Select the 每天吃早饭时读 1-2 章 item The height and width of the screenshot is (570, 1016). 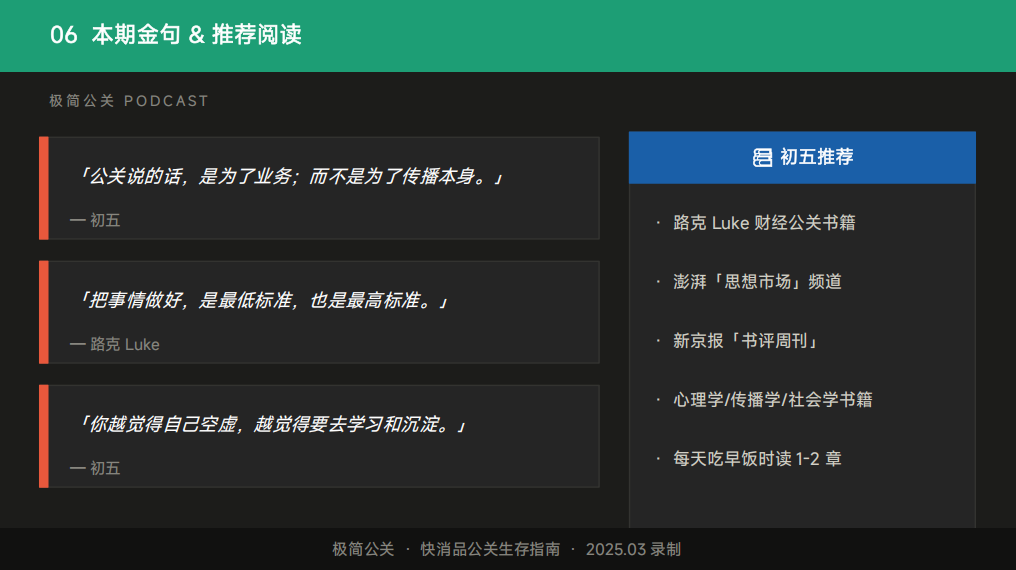(x=757, y=459)
